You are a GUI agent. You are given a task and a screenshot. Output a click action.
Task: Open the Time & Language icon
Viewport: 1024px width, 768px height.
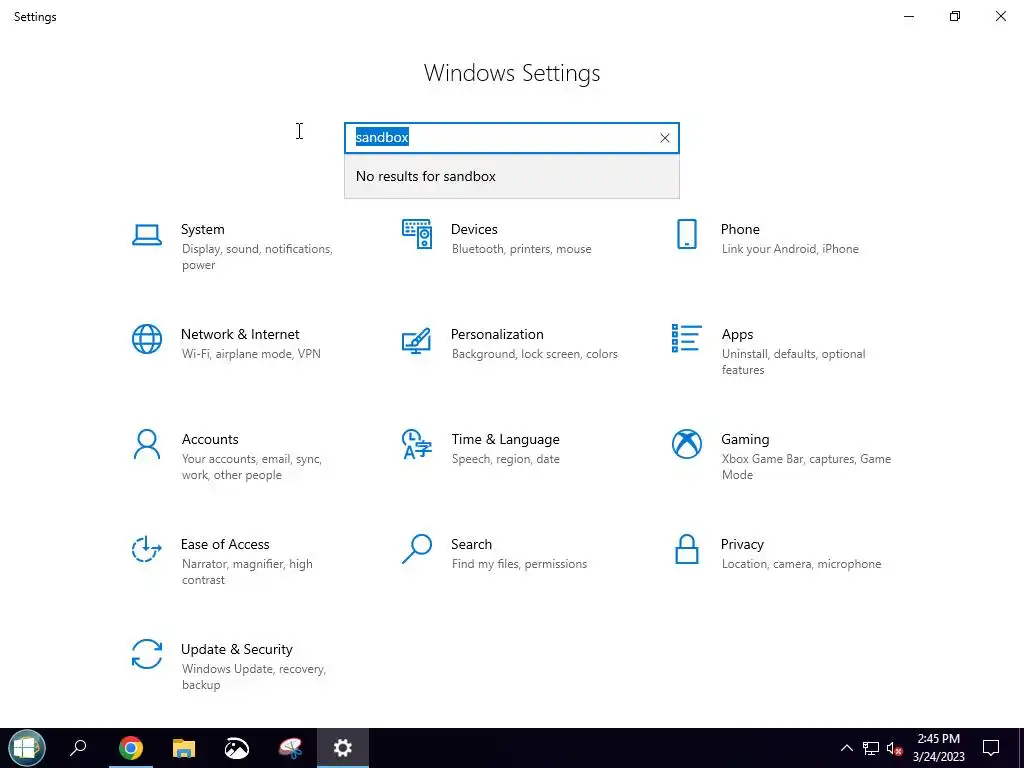pyautogui.click(x=417, y=444)
